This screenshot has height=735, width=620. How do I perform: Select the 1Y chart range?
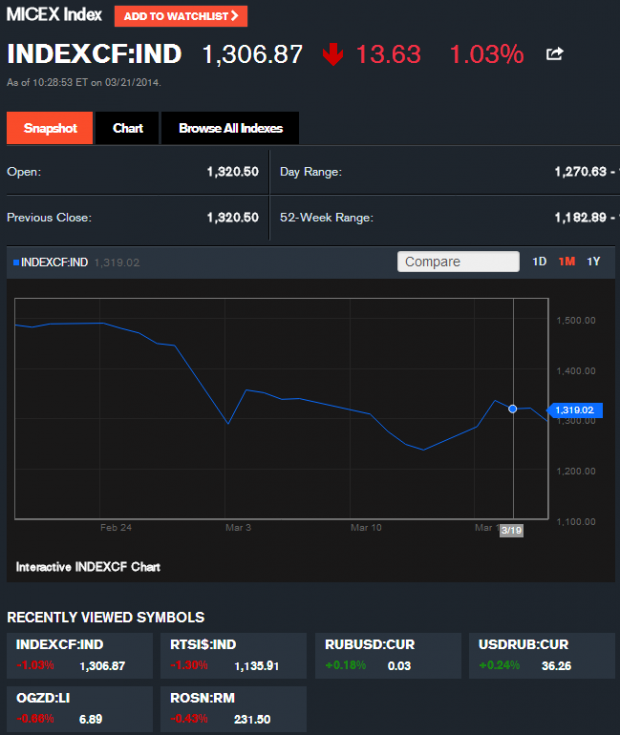(x=594, y=262)
